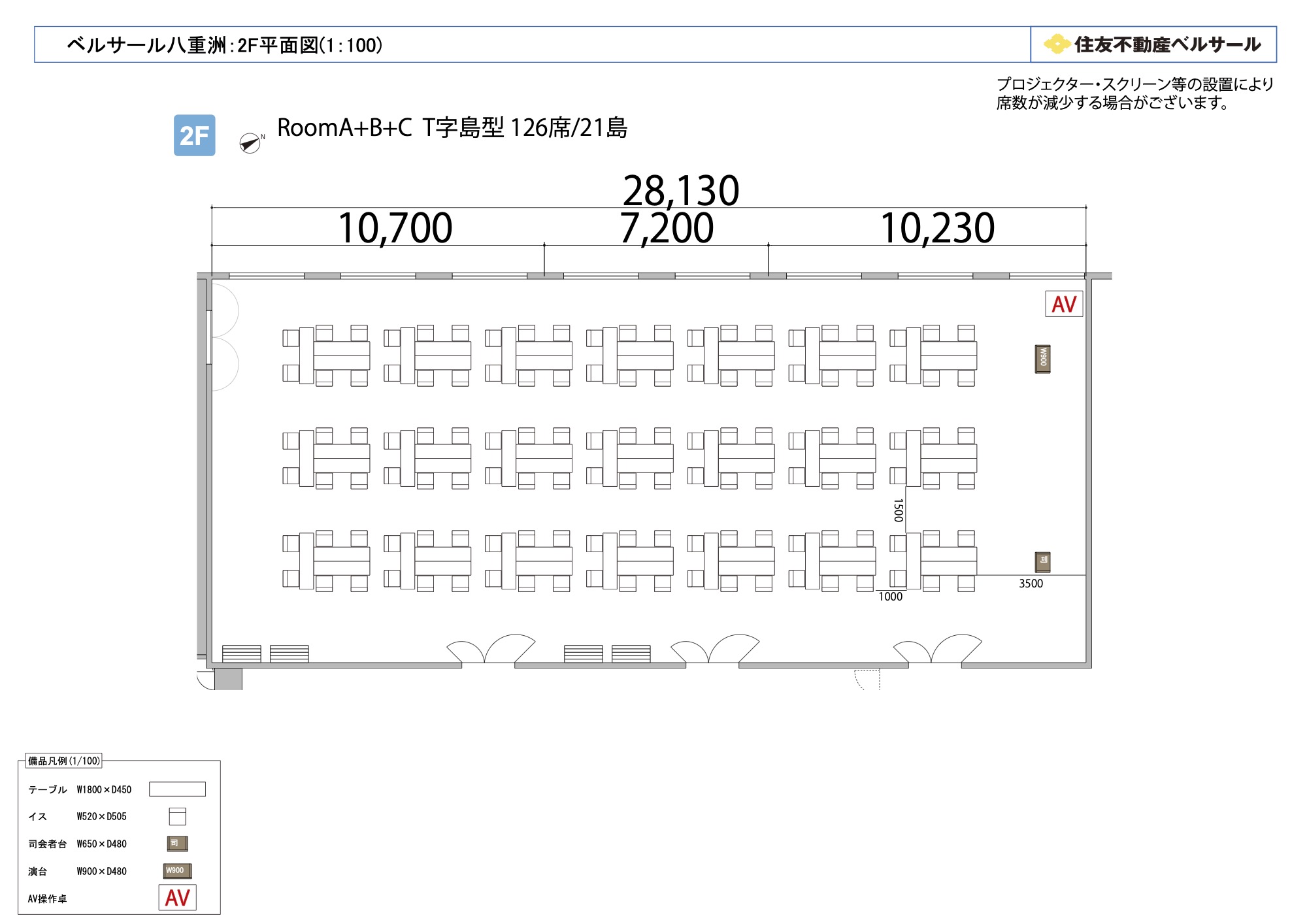This screenshot has height=924, width=1307.
Task: Click the legend entry テーブル W1800×D450
Action: pyautogui.click(x=80, y=789)
